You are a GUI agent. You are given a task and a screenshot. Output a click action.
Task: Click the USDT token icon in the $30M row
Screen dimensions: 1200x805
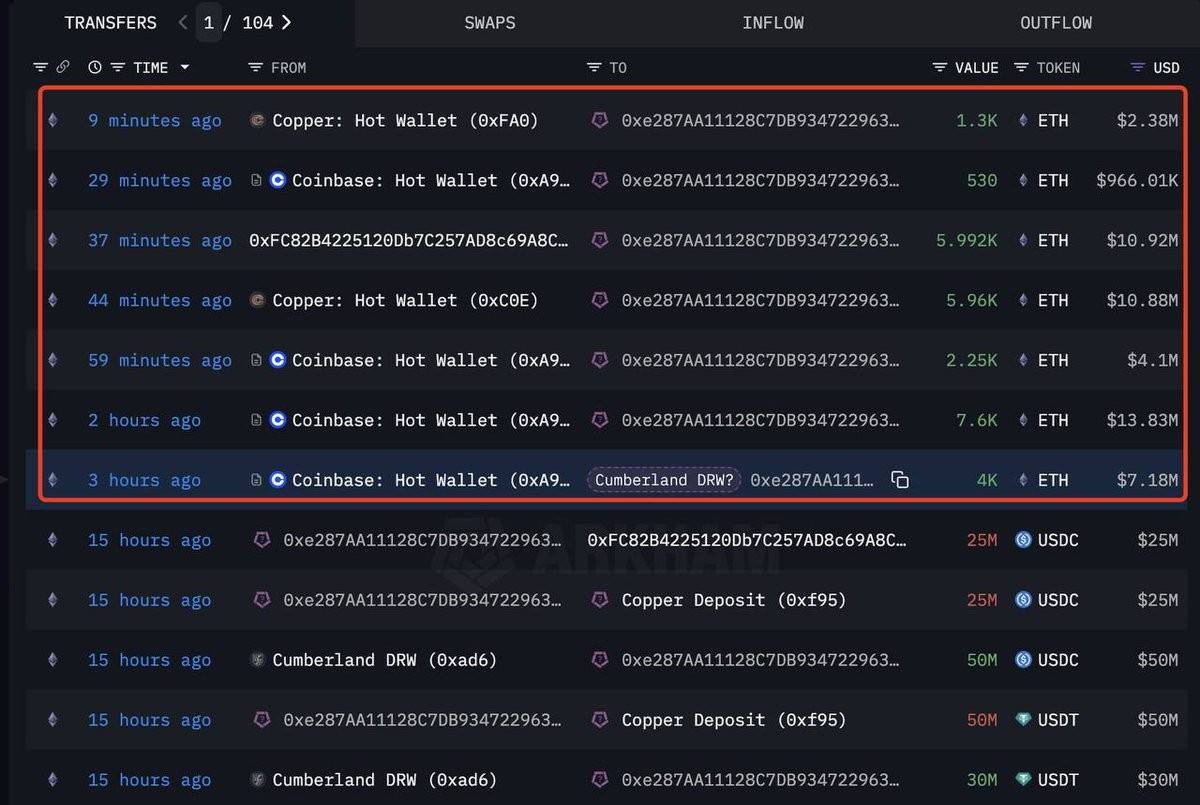(1023, 780)
